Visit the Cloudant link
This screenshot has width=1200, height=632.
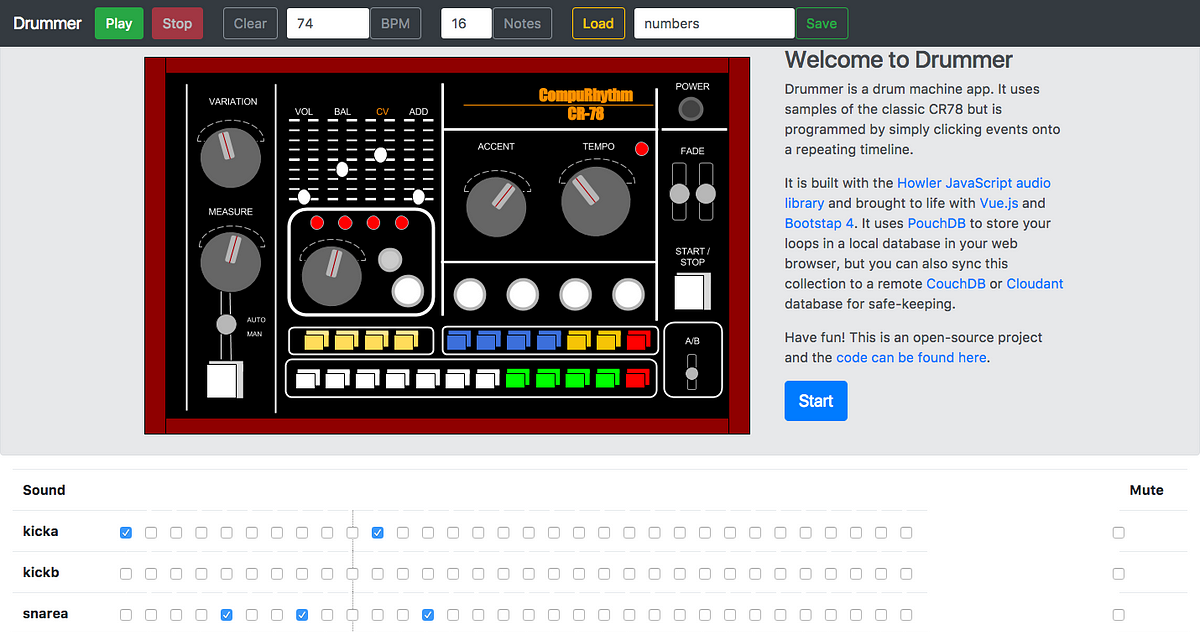pyautogui.click(x=1035, y=284)
